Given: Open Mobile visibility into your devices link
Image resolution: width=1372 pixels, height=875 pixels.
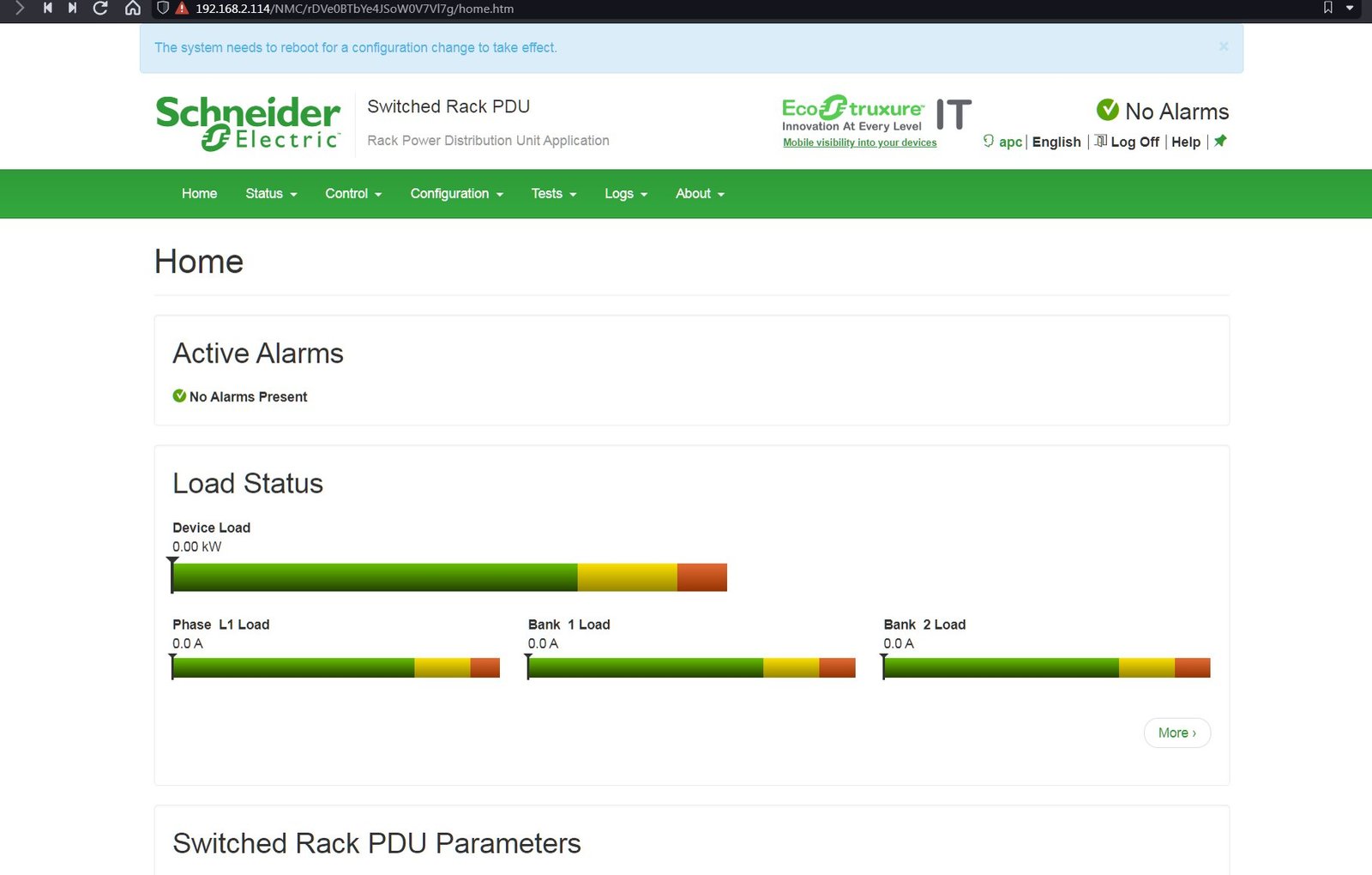Looking at the screenshot, I should click(859, 142).
